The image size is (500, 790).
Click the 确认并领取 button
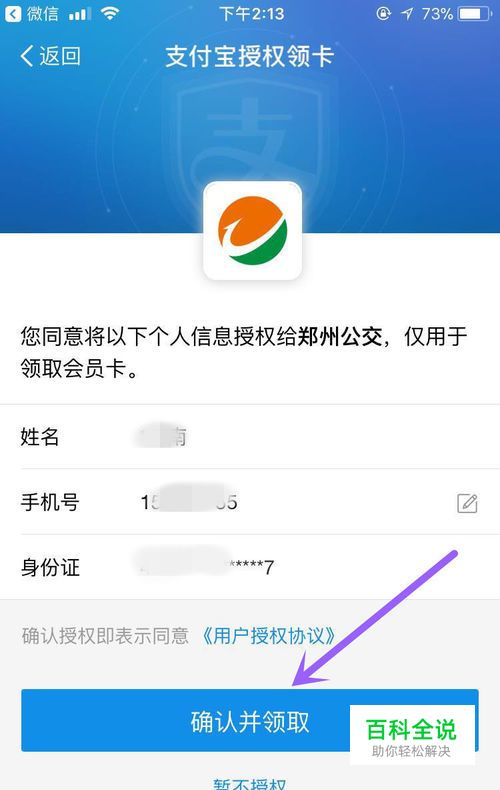point(249,720)
